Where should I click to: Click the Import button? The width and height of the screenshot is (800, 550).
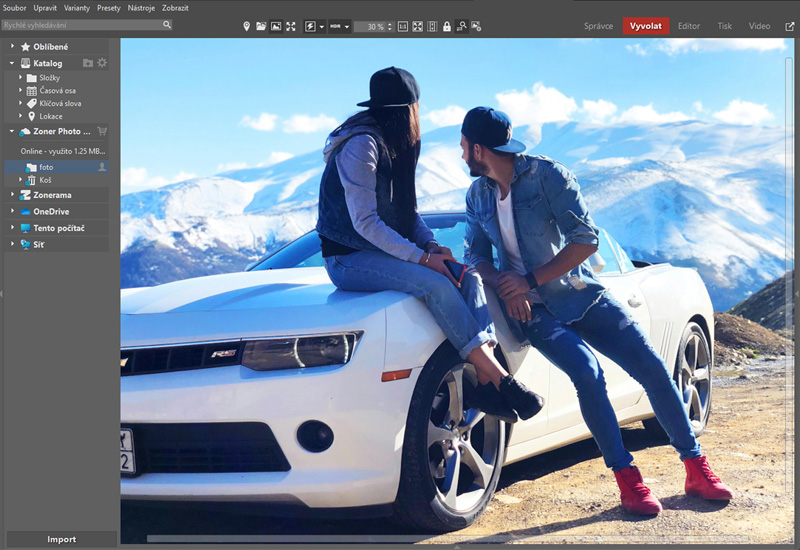pyautogui.click(x=60, y=539)
